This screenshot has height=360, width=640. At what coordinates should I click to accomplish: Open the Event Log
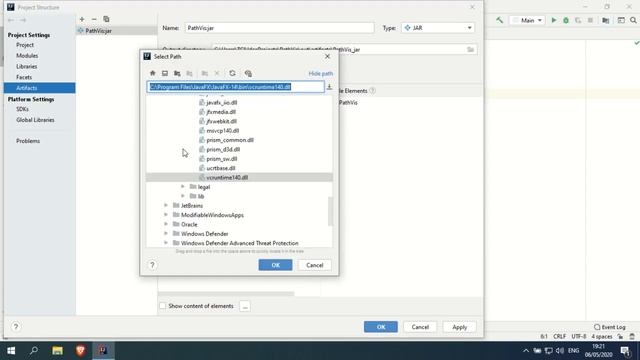tap(610, 327)
